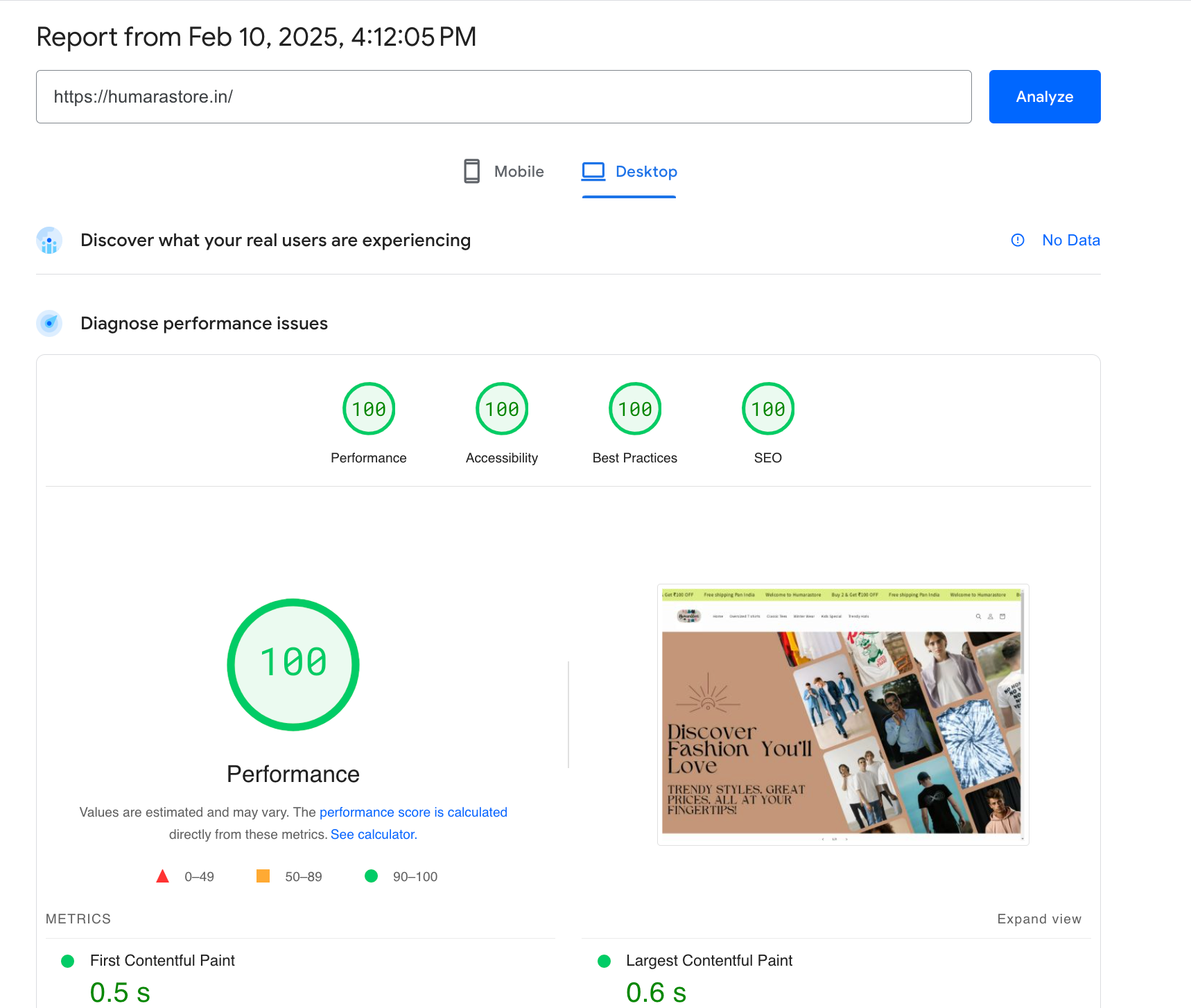Switch to the Mobile tab

tap(504, 172)
